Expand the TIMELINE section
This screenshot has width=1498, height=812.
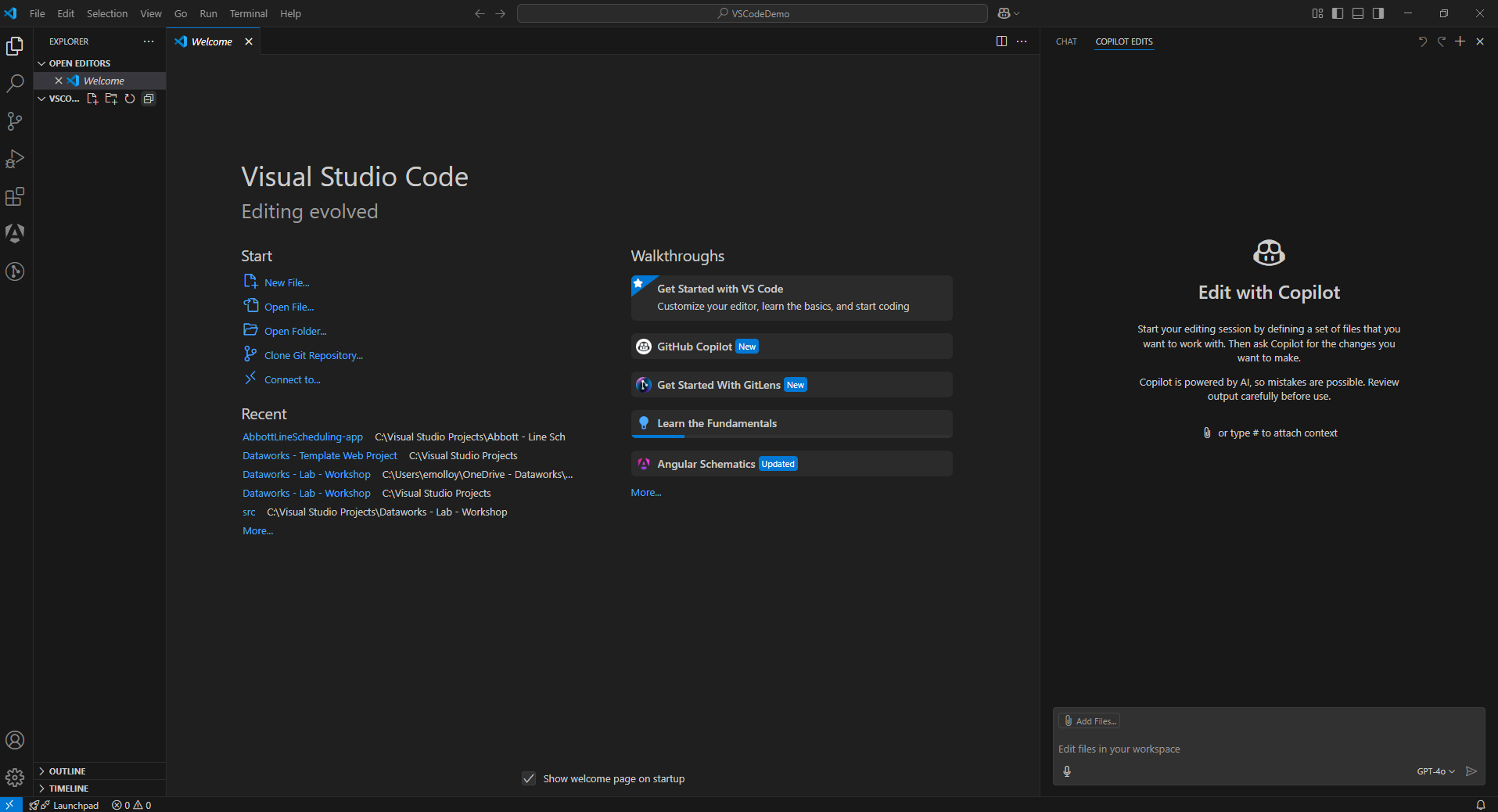pos(69,789)
